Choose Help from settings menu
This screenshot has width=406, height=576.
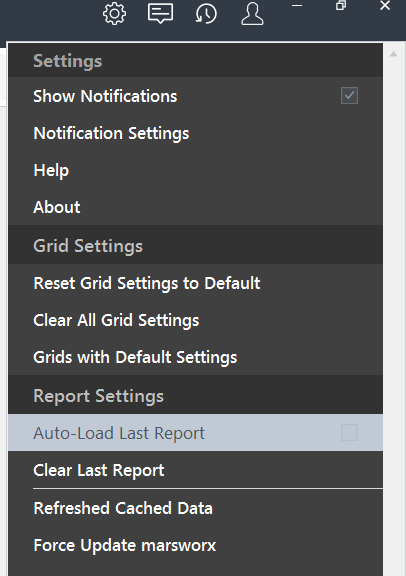coord(195,170)
